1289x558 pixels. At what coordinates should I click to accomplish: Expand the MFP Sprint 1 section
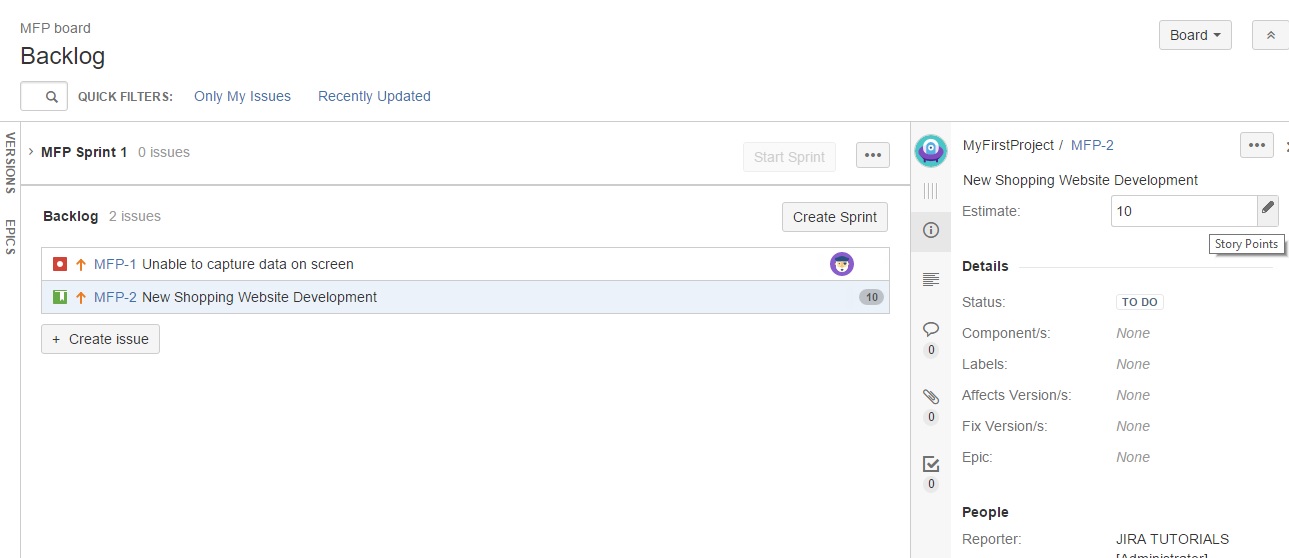pos(31,152)
